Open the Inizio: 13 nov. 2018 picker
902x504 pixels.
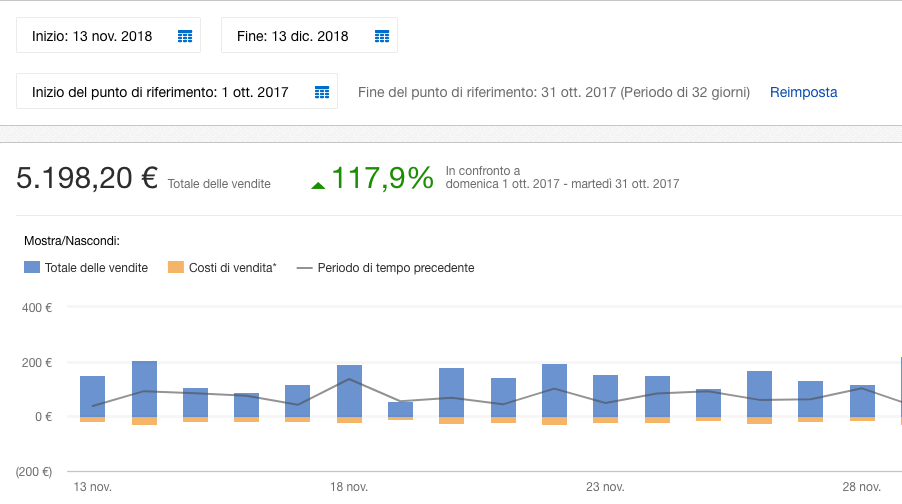click(x=92, y=36)
